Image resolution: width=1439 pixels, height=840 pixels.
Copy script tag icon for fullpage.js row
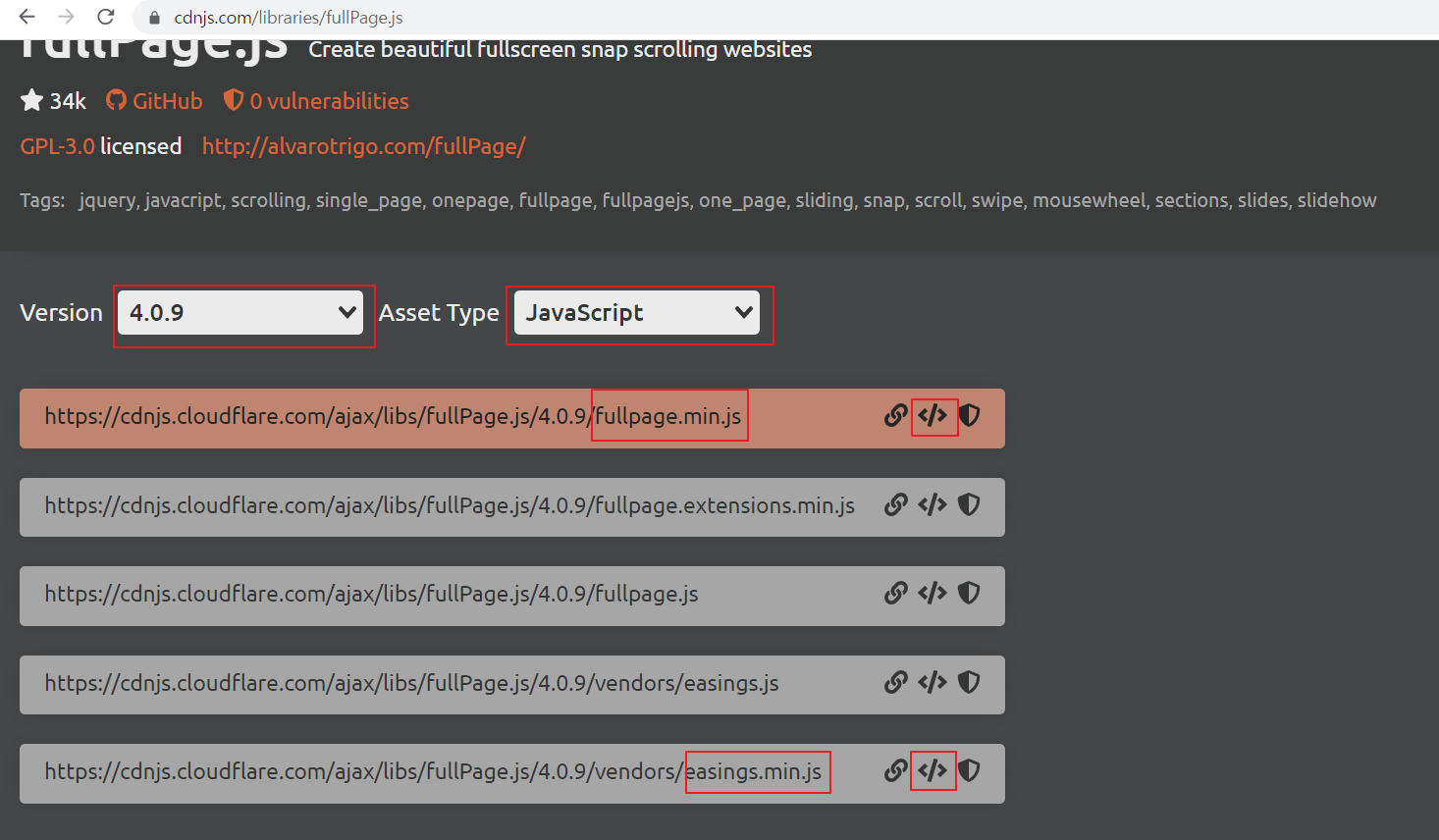pyautogui.click(x=933, y=594)
